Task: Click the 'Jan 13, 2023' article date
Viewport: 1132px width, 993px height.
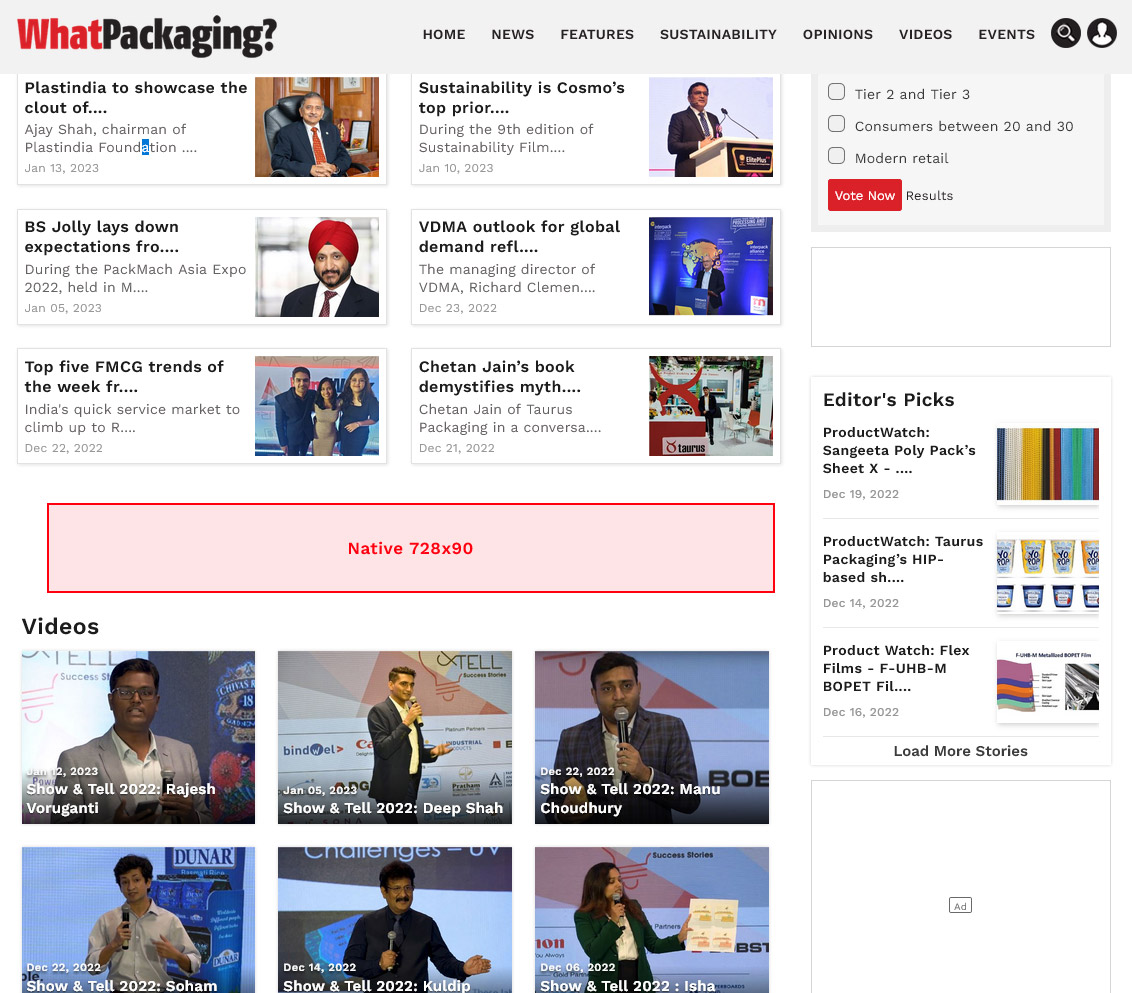Action: tap(61, 168)
